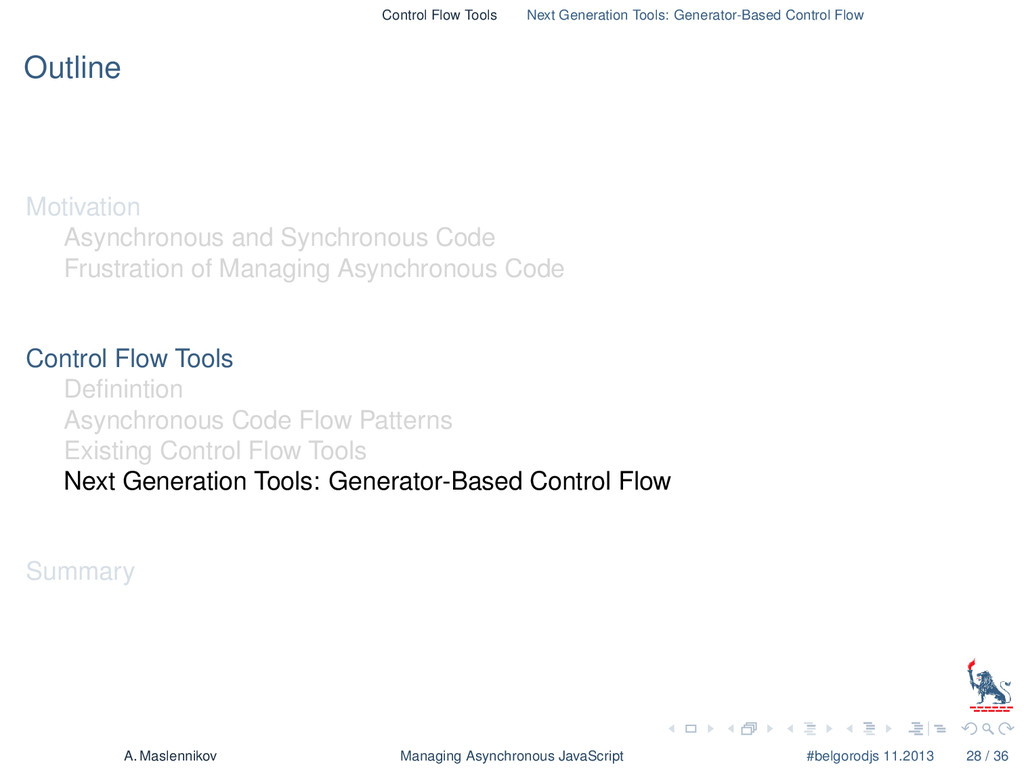Click page counter 28 / 36

click(x=987, y=756)
